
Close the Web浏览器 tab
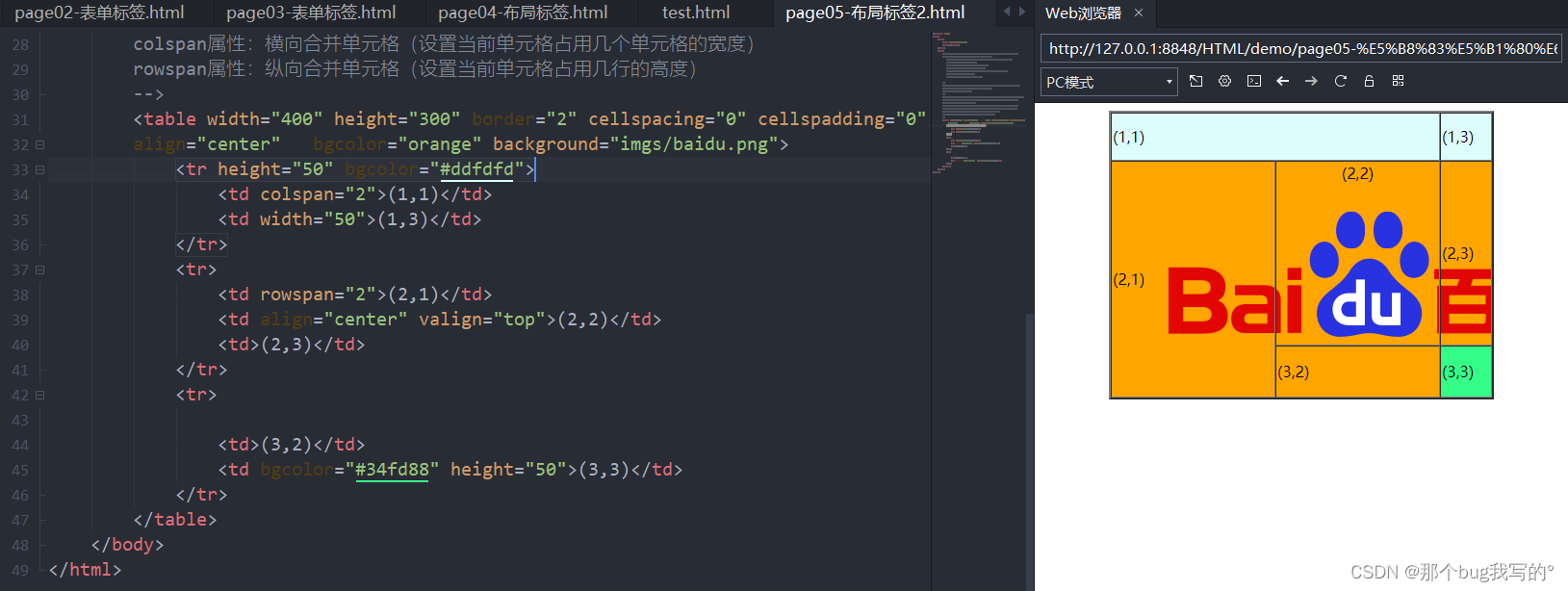[1139, 13]
